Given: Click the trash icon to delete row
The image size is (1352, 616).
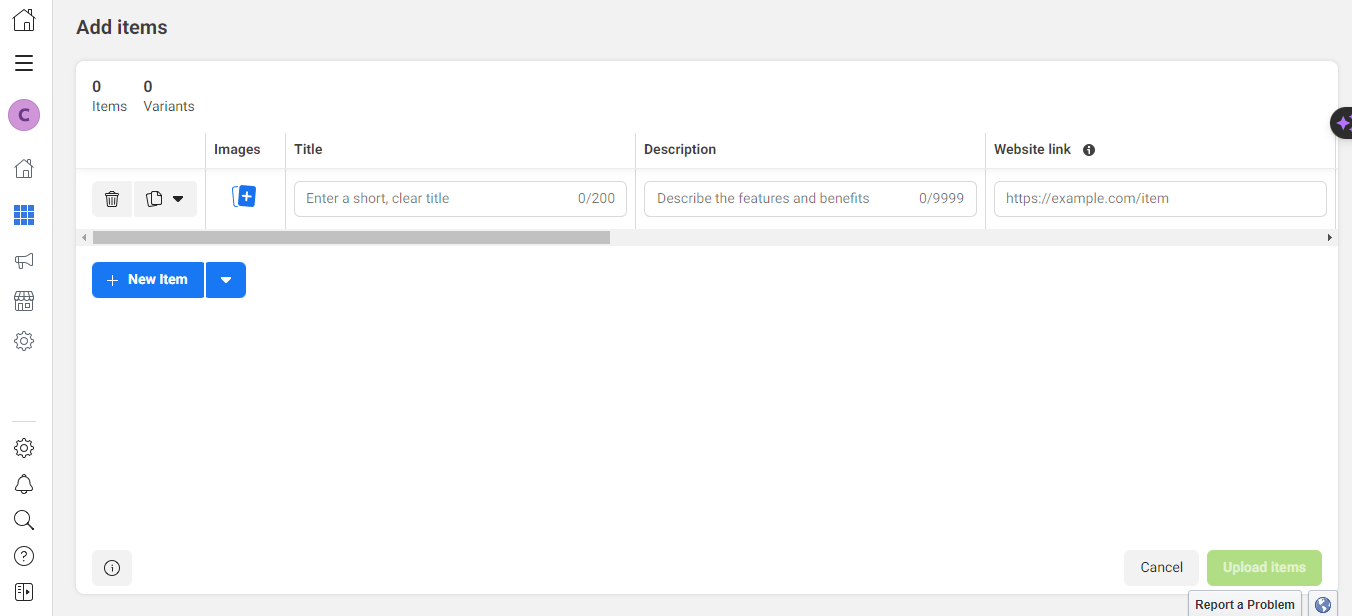Looking at the screenshot, I should tap(112, 199).
